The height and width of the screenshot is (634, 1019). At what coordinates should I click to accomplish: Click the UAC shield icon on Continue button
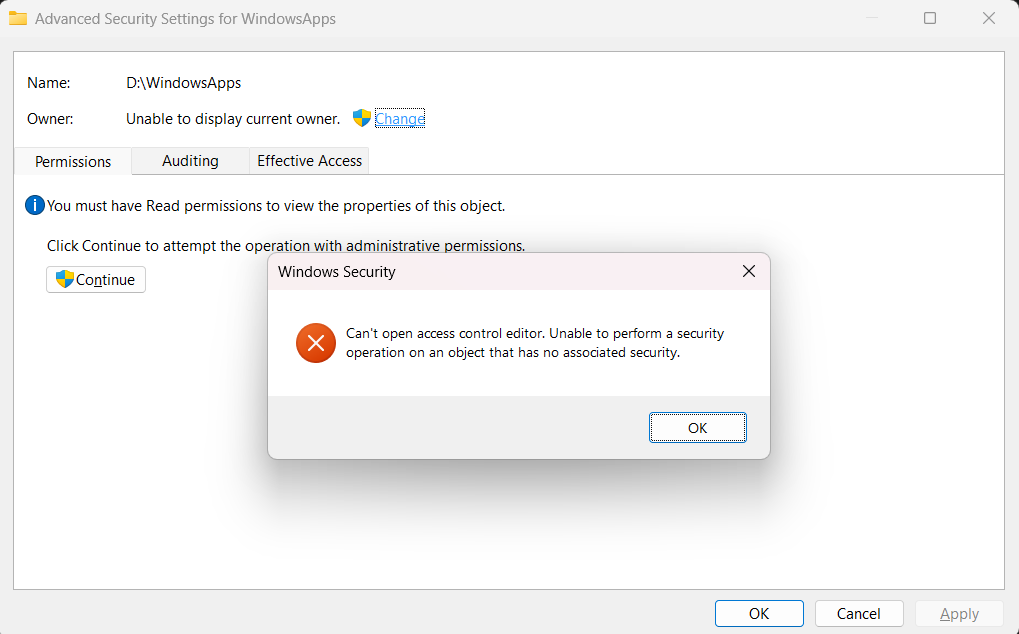pyautogui.click(x=64, y=280)
